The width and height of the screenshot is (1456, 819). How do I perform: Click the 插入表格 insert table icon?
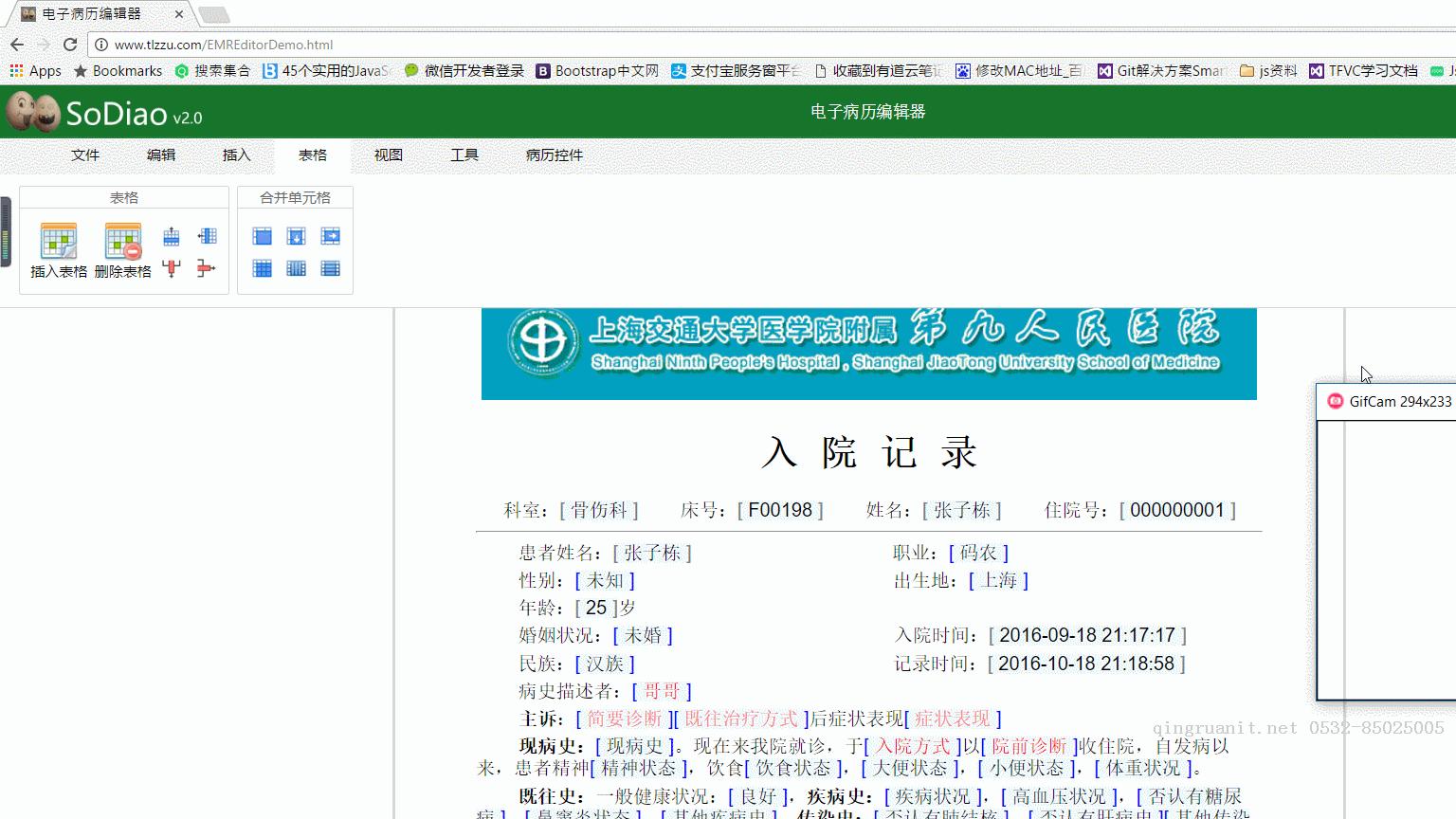tap(59, 242)
